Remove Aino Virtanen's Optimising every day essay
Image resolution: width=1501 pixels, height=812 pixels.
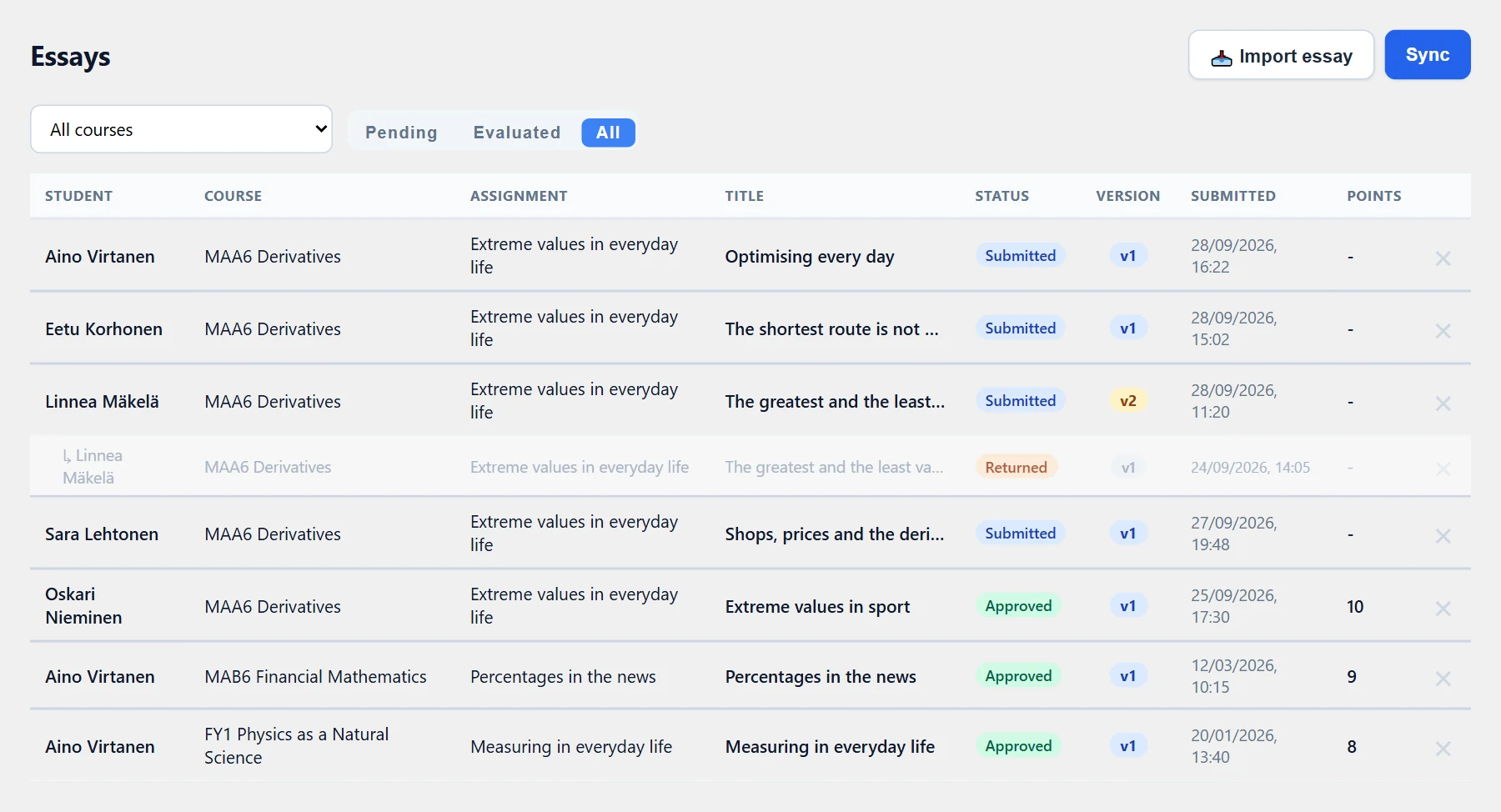point(1443,258)
